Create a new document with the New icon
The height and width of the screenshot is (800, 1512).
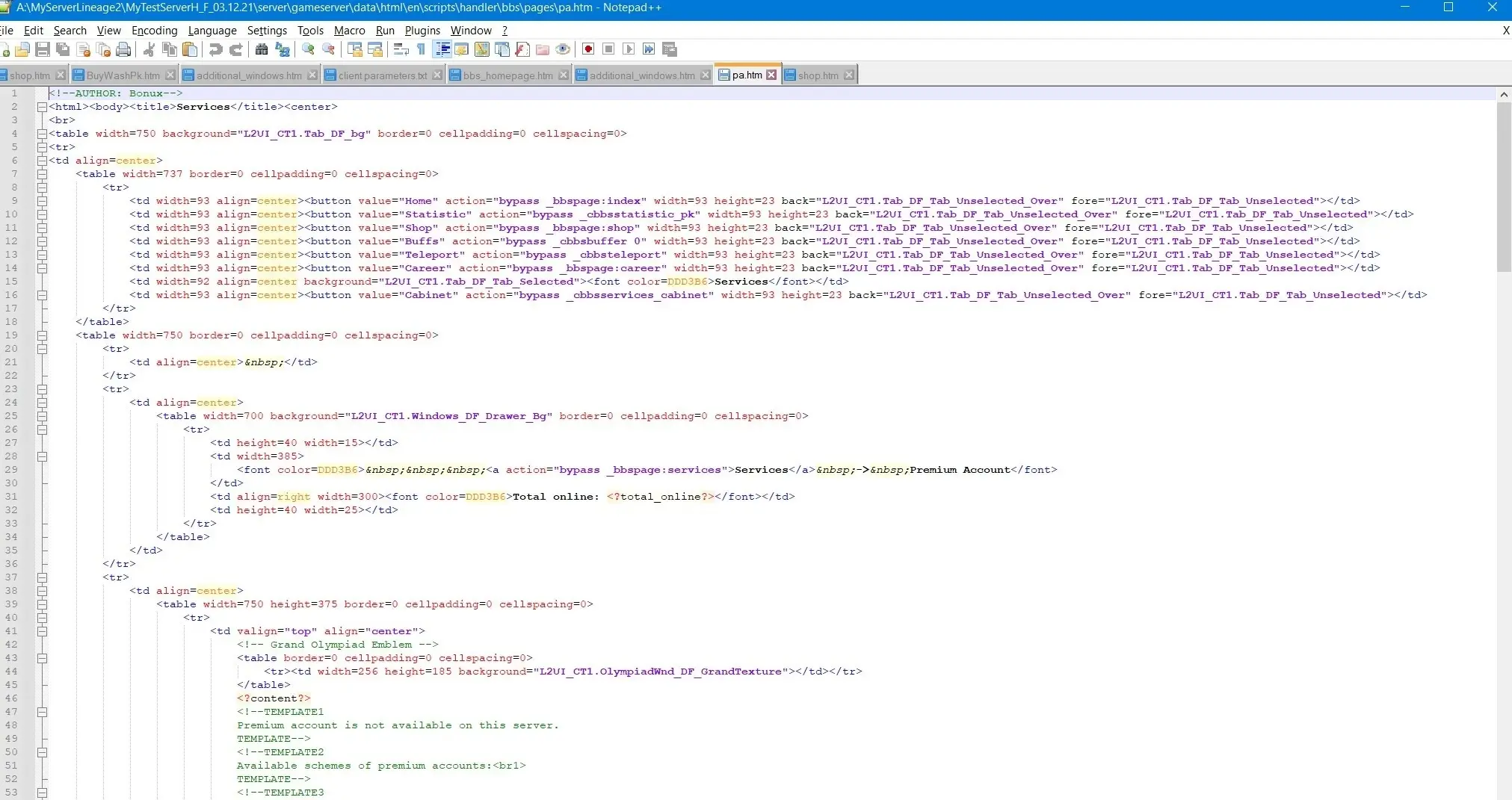tap(4, 49)
